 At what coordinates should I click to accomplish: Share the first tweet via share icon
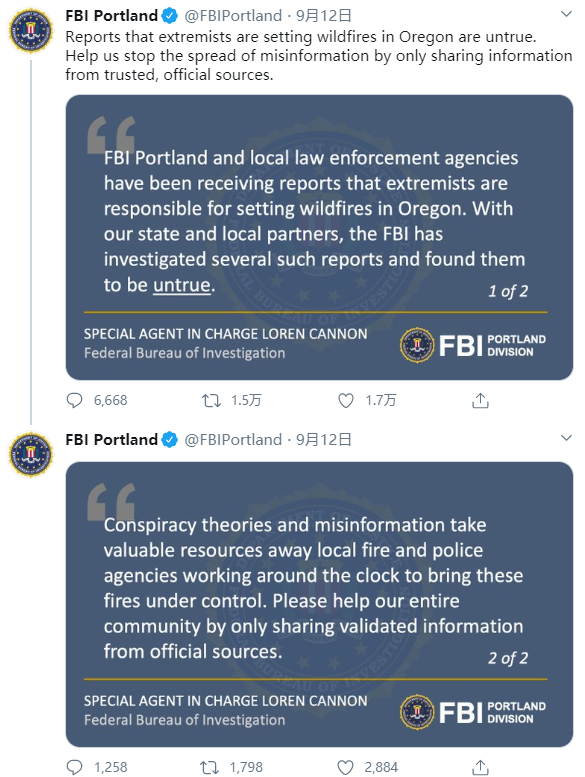click(480, 400)
